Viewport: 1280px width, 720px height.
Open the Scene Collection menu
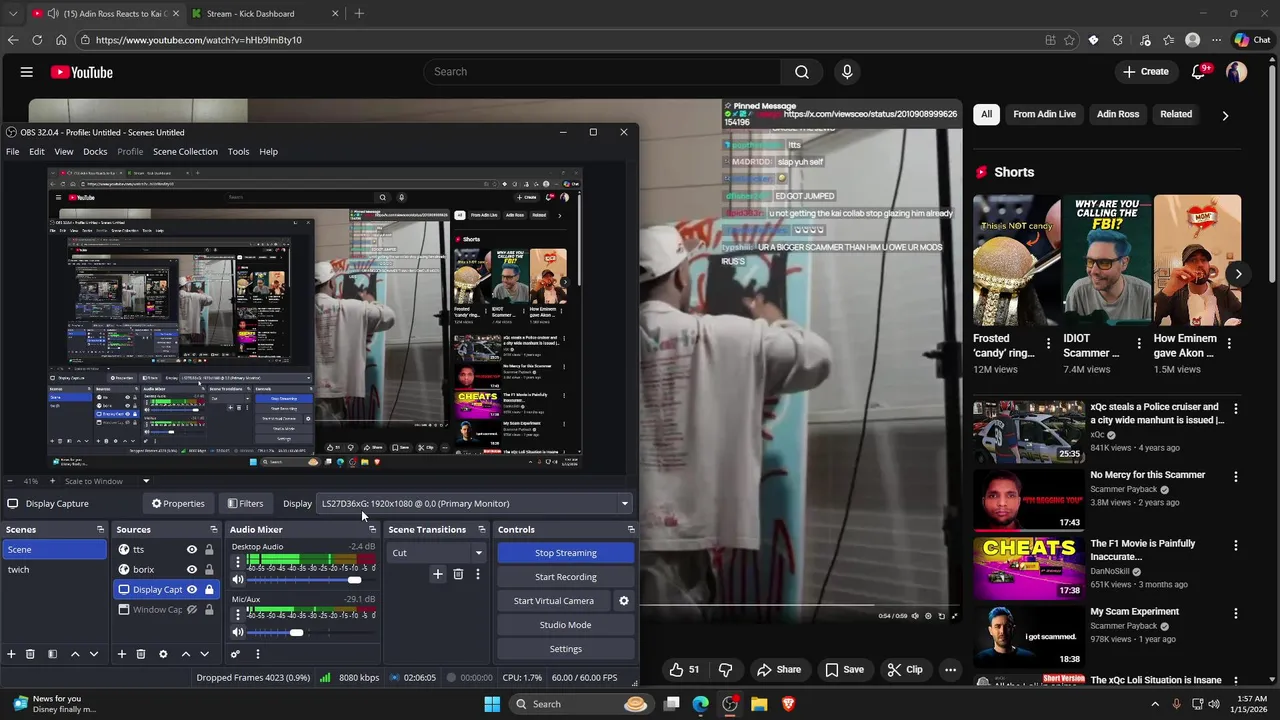coord(185,152)
